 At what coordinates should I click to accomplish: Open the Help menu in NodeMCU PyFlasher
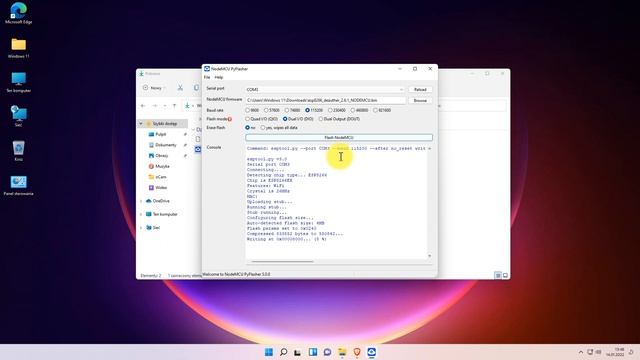(x=219, y=77)
